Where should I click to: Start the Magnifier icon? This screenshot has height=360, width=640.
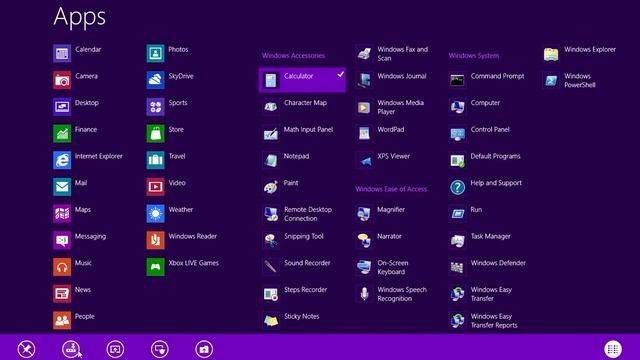pos(364,213)
